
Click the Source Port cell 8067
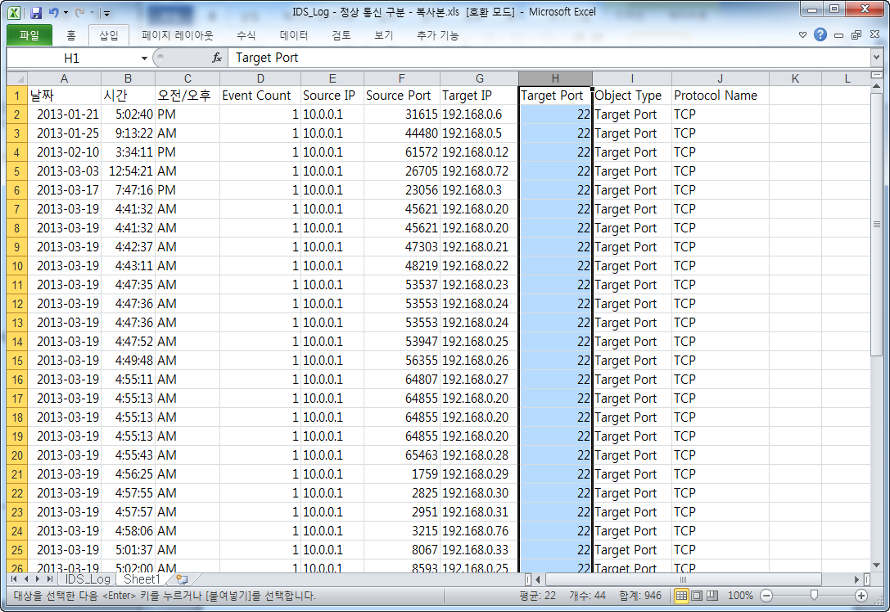tap(401, 550)
